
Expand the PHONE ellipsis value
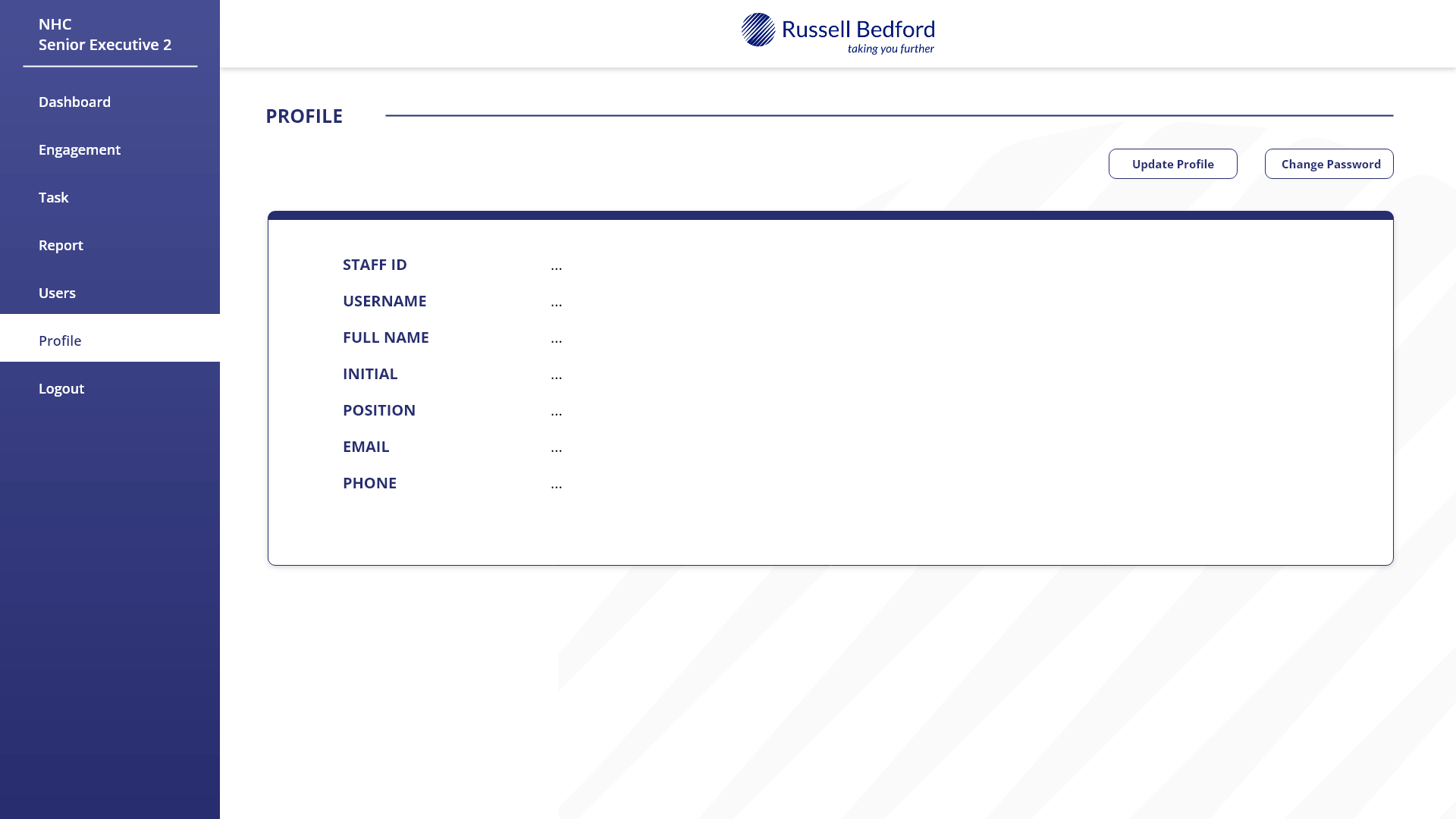(x=557, y=485)
